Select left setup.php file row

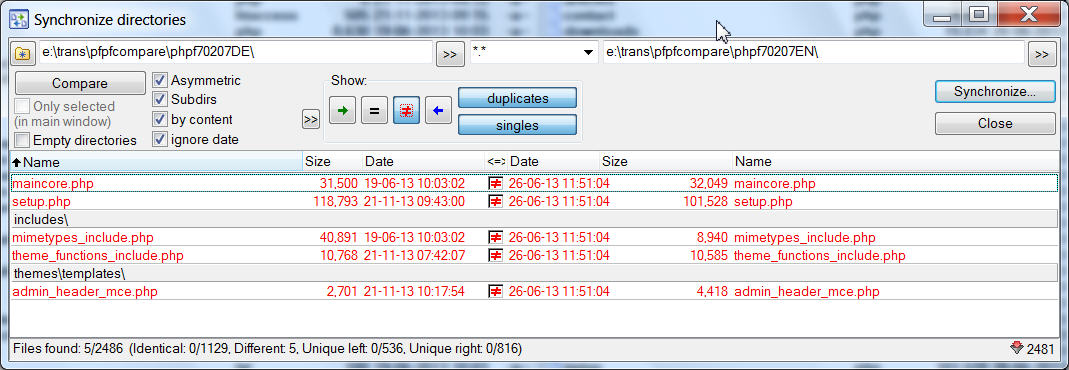pyautogui.click(x=41, y=202)
